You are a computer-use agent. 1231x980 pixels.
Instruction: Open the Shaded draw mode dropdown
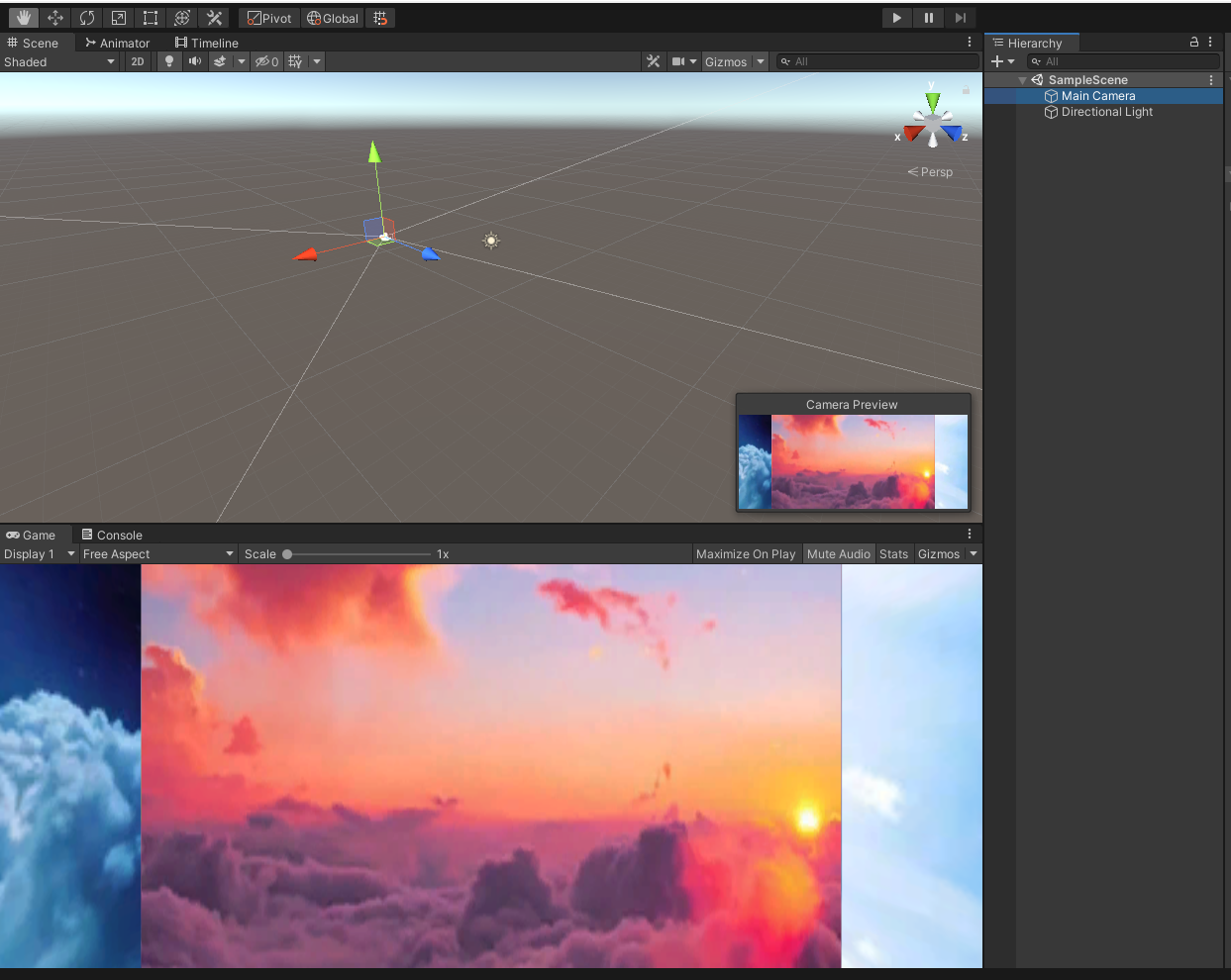click(x=59, y=61)
